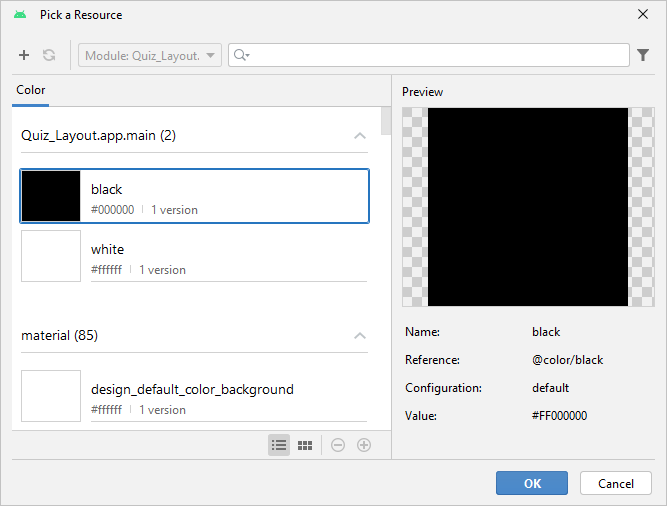
Task: Open the filter funnel options
Action: [x=643, y=56]
